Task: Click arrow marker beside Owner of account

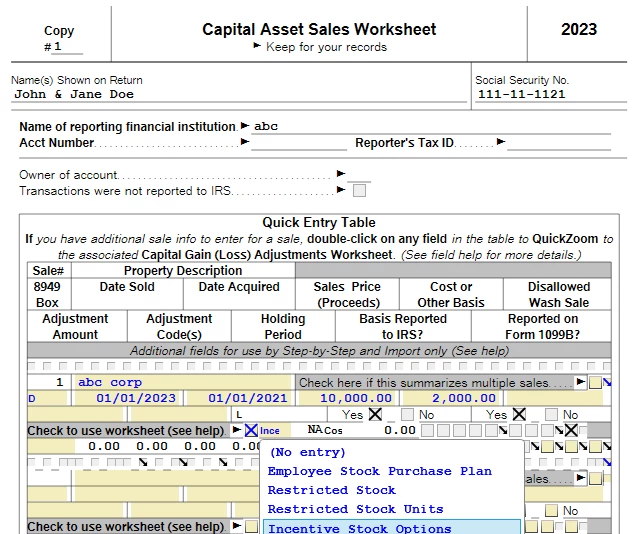Action: coord(341,174)
